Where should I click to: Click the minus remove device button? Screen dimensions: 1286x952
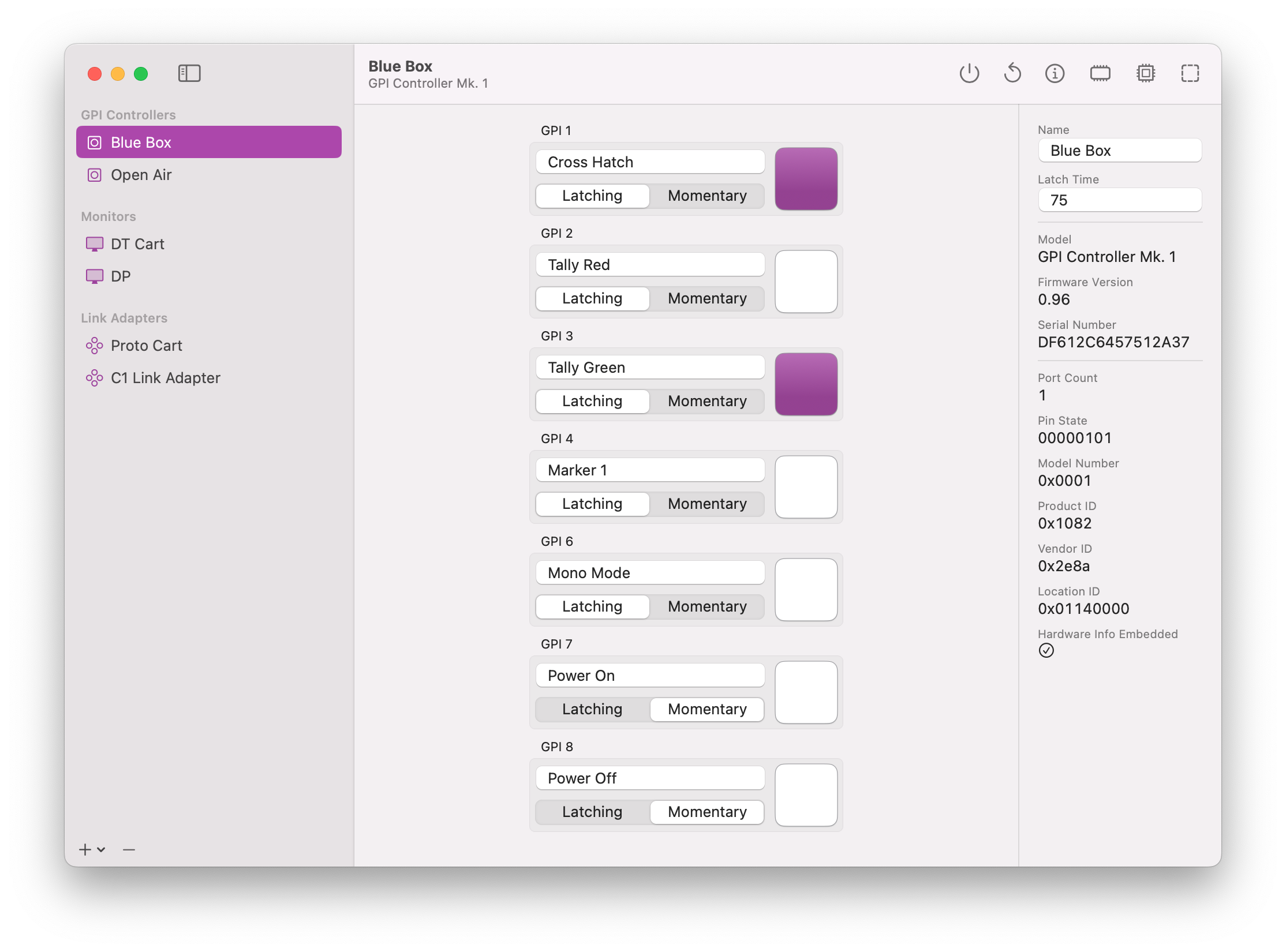coord(129,849)
